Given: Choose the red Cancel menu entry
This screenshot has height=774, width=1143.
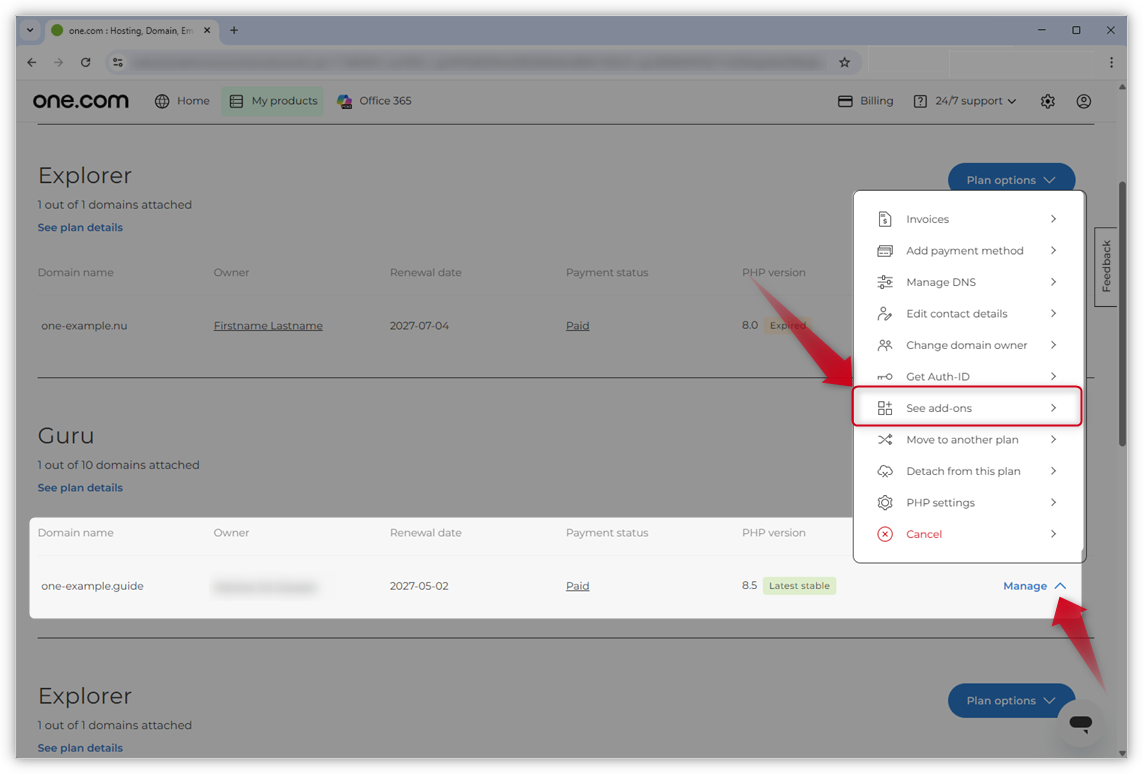Looking at the screenshot, I should click(x=967, y=534).
